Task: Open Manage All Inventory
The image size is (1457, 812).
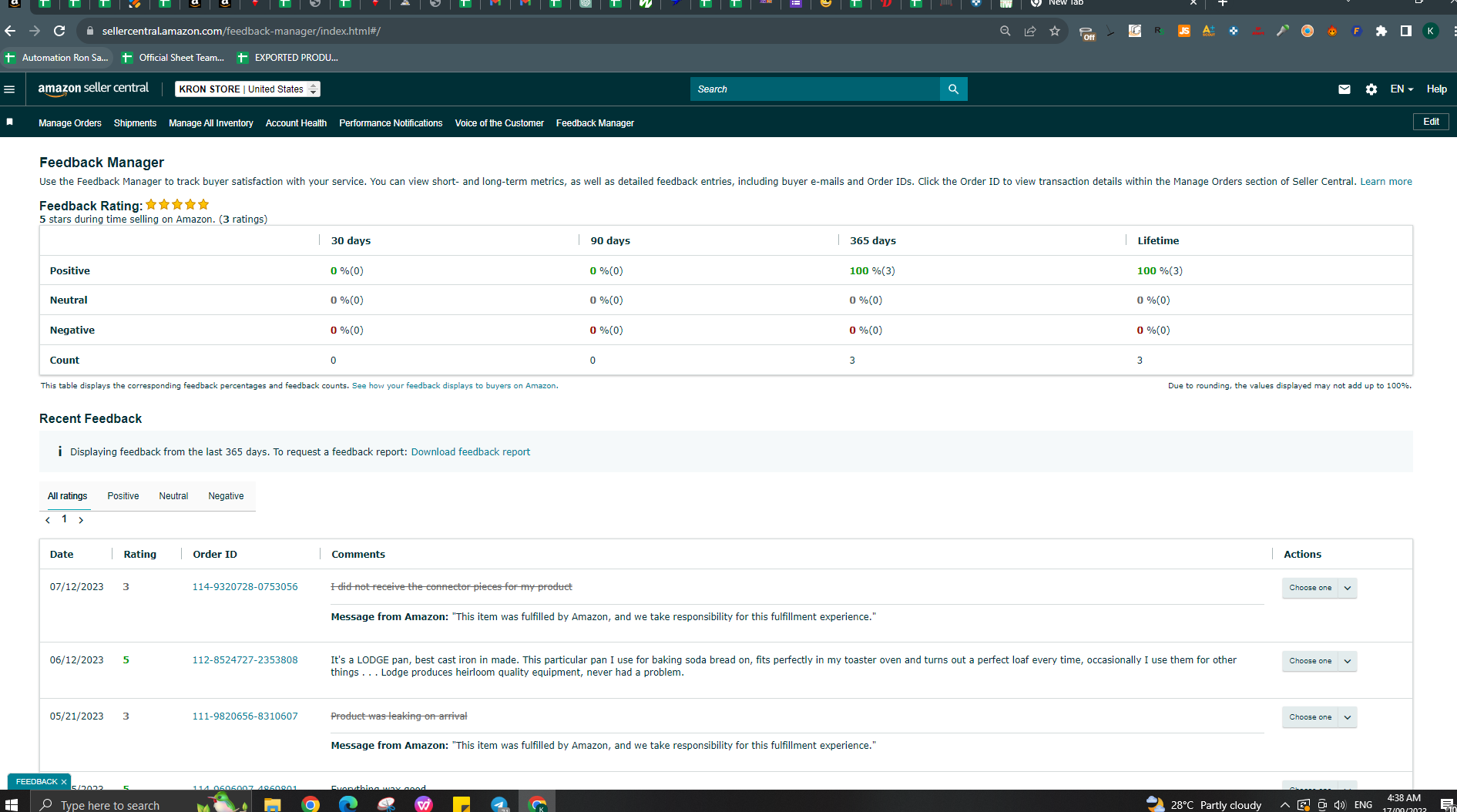Action: [x=211, y=123]
